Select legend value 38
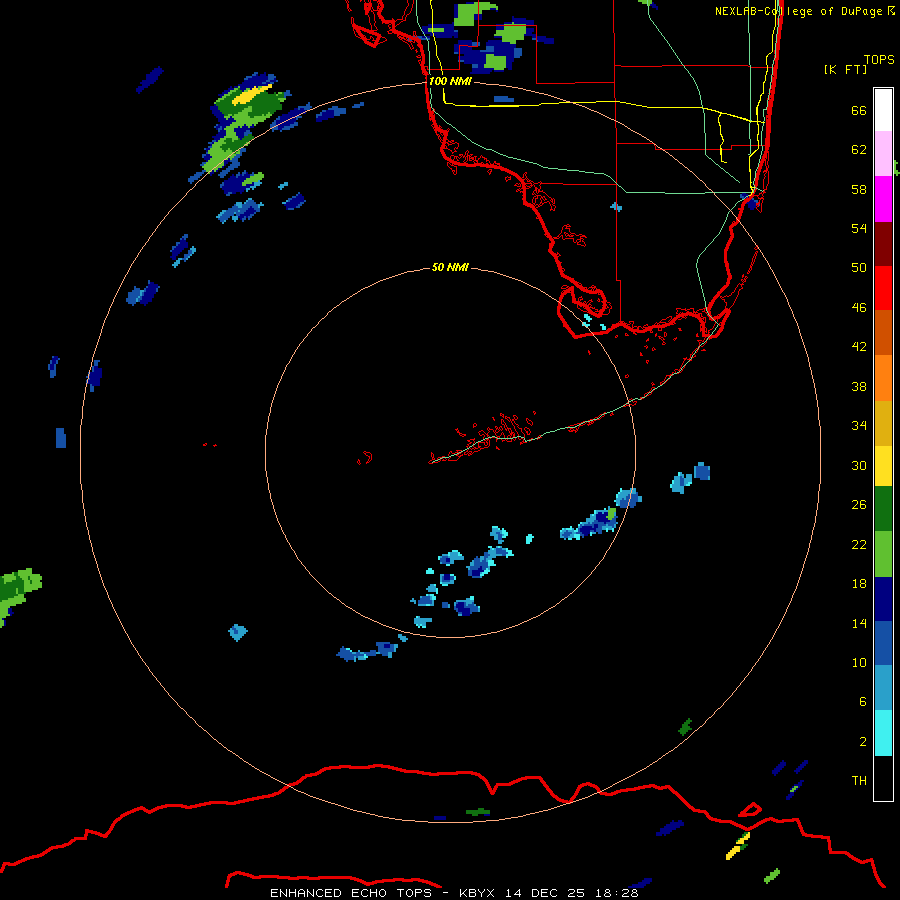The image size is (900, 900). tap(859, 386)
